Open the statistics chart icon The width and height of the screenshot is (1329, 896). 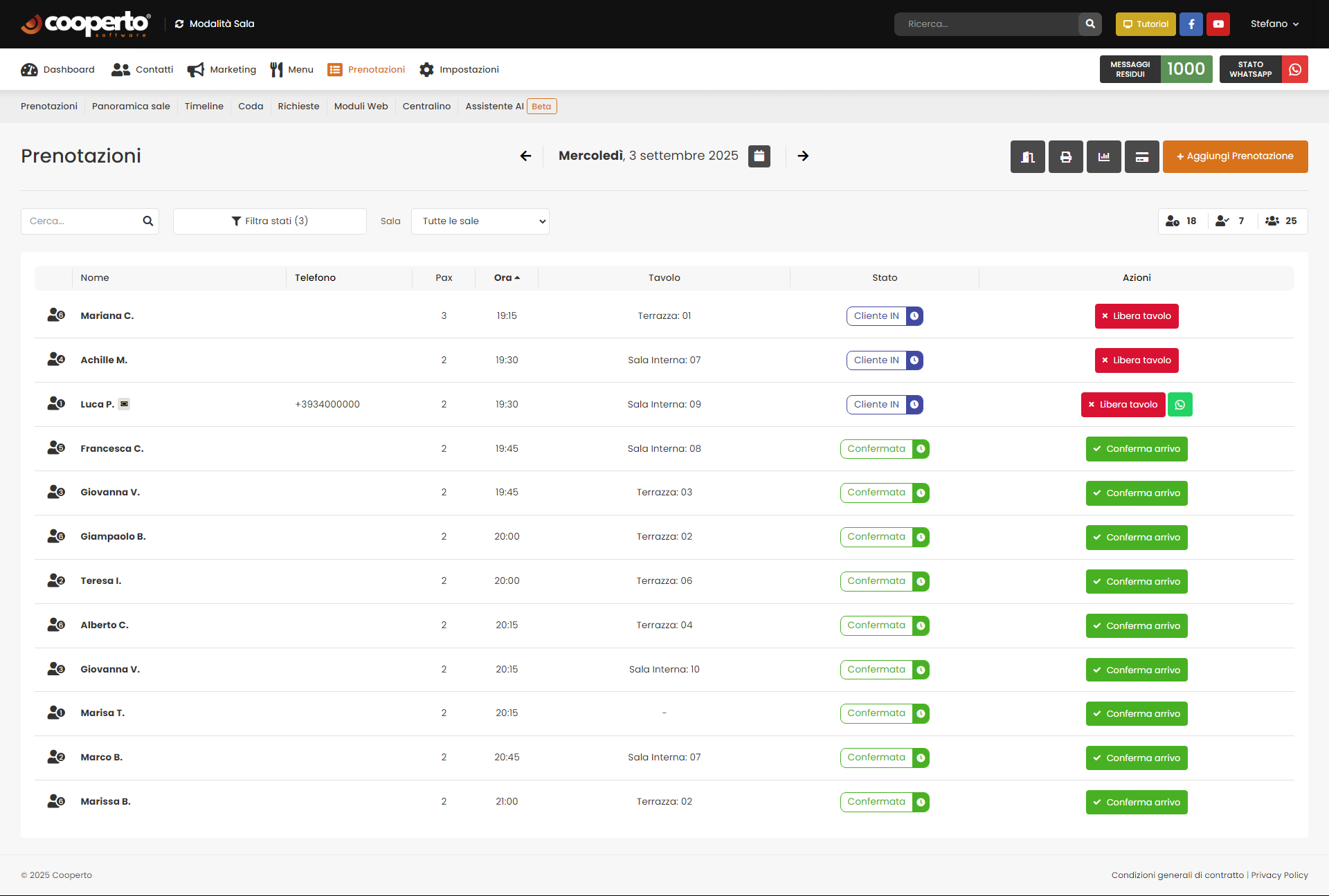(x=1104, y=157)
